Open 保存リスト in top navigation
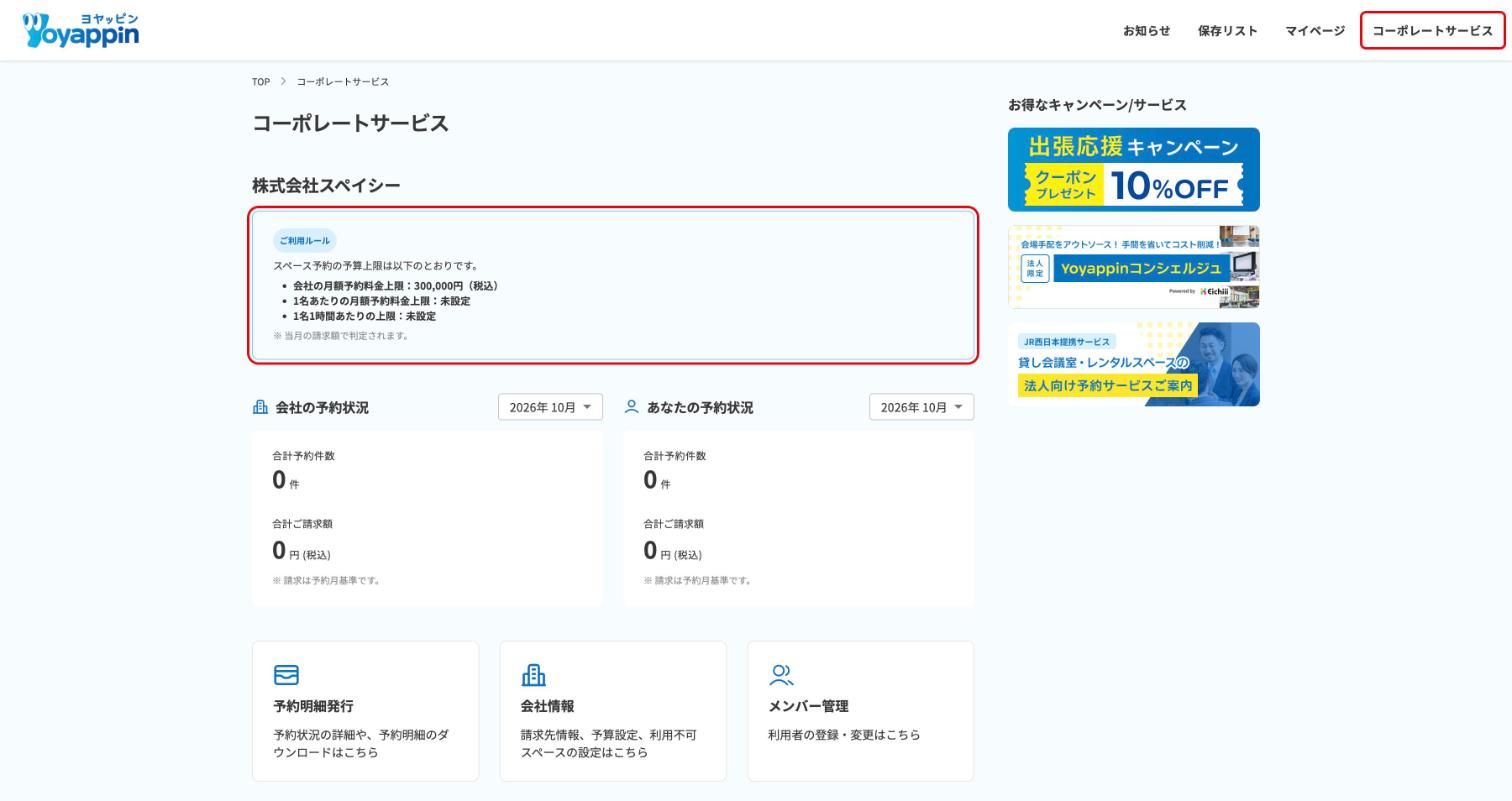1512x801 pixels. click(1227, 31)
